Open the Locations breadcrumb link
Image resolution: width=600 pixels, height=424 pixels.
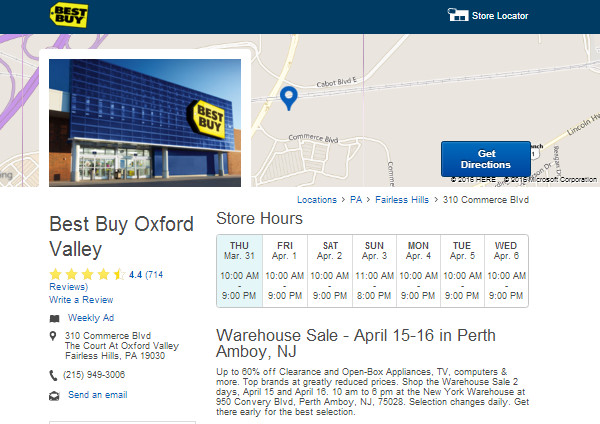(x=316, y=200)
